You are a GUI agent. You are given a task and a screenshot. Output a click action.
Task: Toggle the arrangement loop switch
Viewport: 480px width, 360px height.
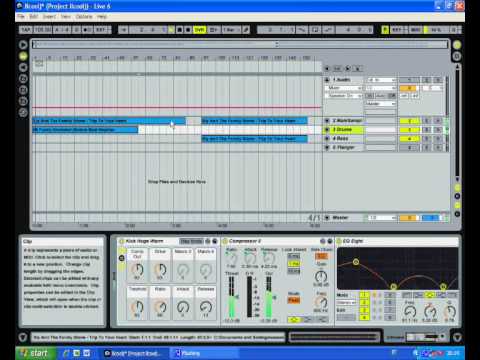[x=315, y=30]
